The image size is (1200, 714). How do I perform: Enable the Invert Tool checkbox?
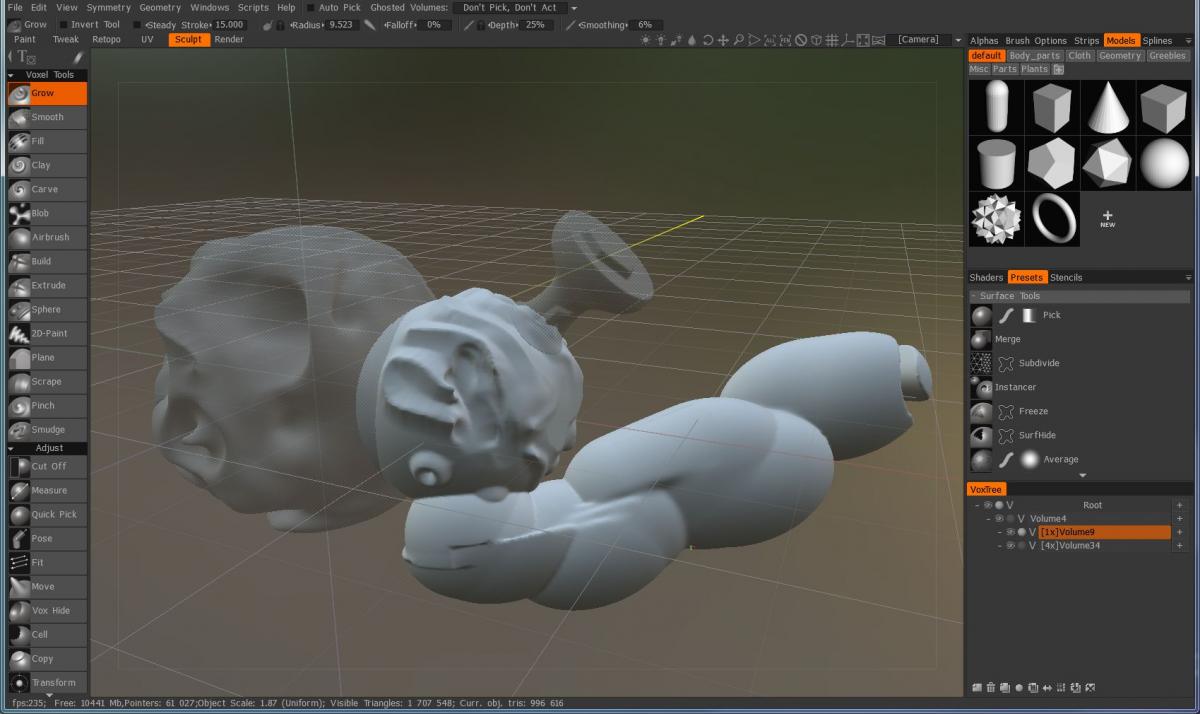click(x=65, y=25)
